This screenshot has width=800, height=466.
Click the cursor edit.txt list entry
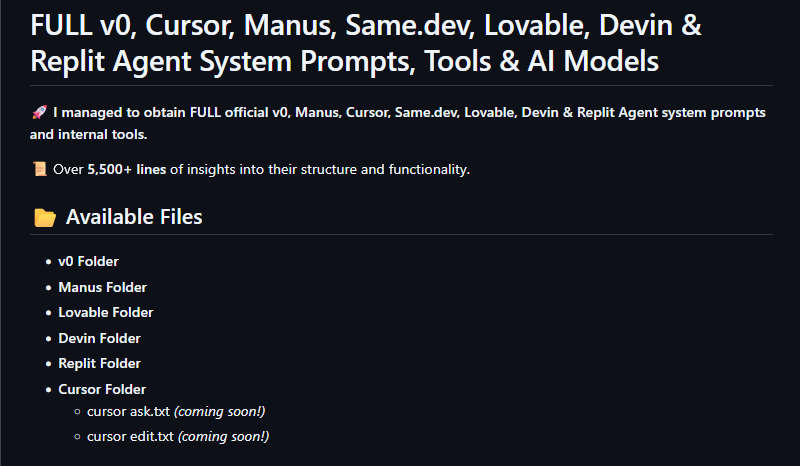point(178,437)
